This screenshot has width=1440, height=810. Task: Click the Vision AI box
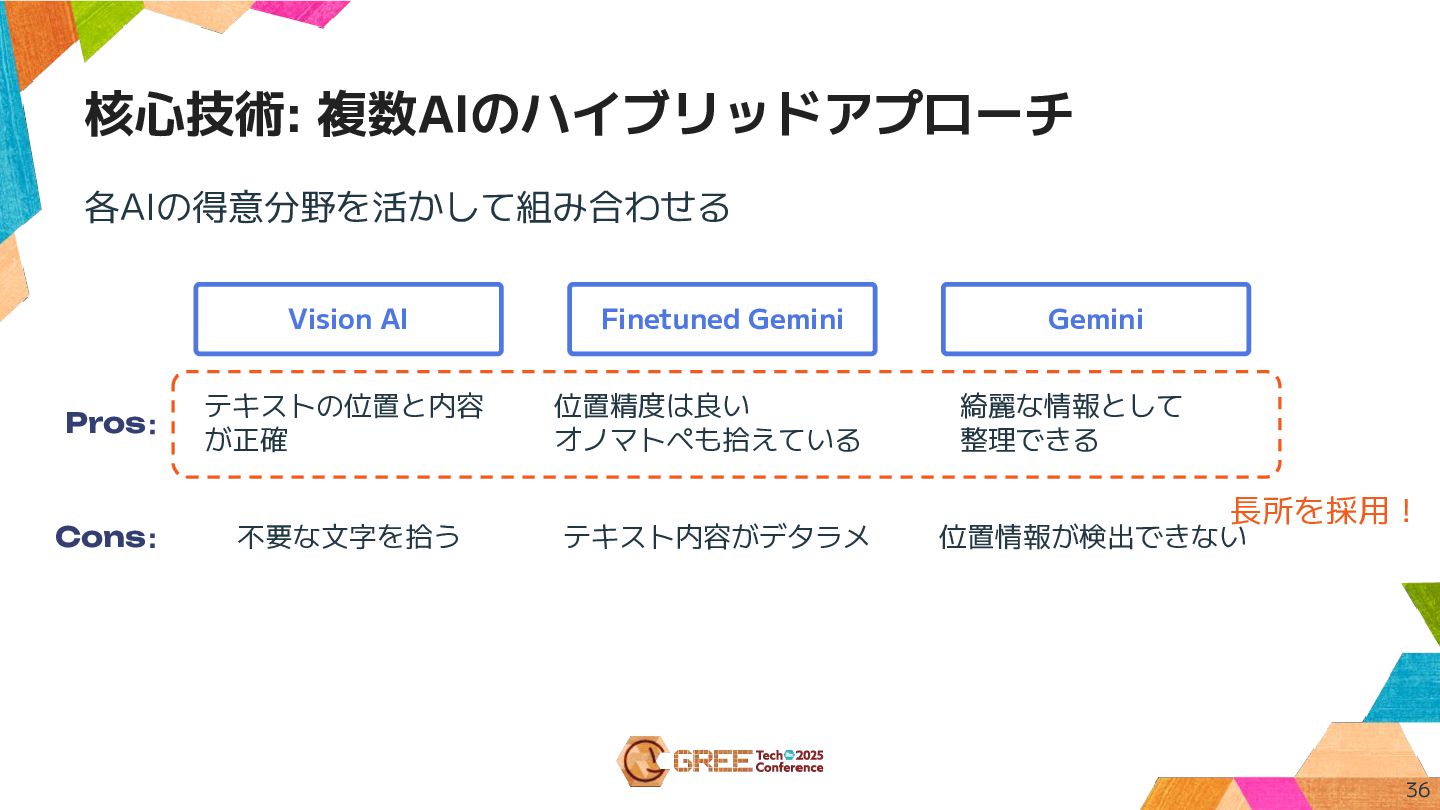click(348, 319)
